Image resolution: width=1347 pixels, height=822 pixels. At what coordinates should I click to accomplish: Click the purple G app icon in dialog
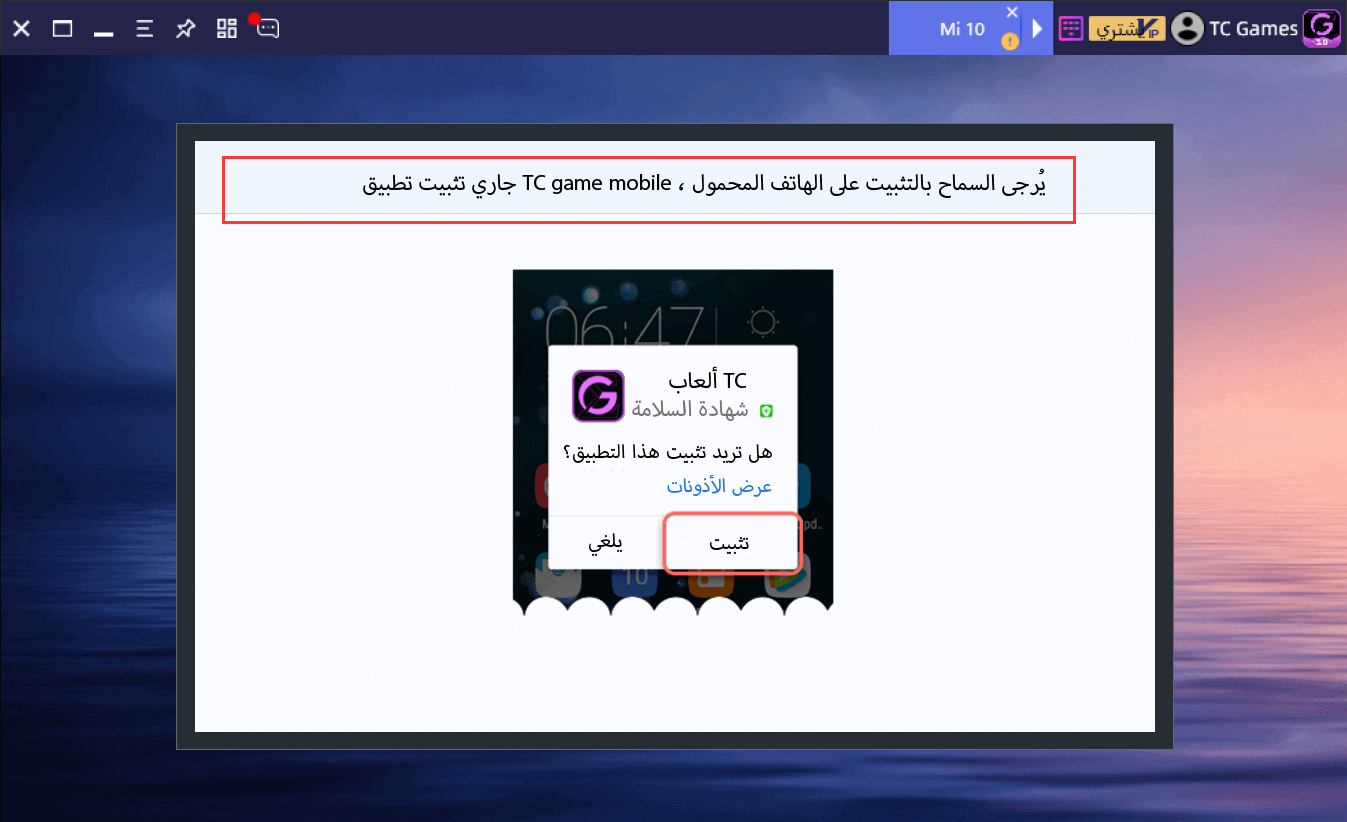click(x=598, y=395)
